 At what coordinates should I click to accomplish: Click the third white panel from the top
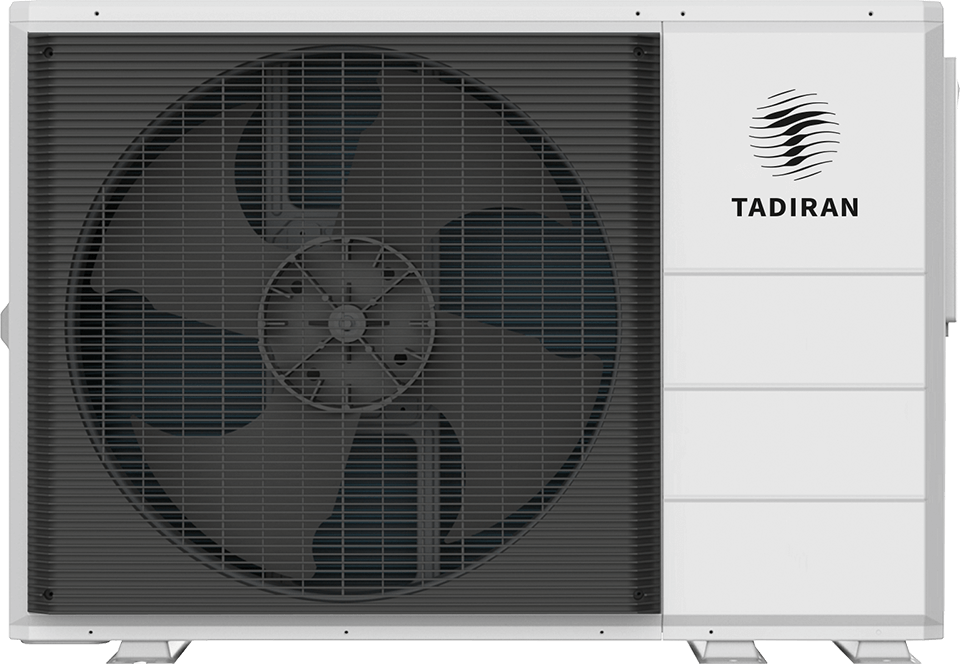pyautogui.click(x=794, y=443)
